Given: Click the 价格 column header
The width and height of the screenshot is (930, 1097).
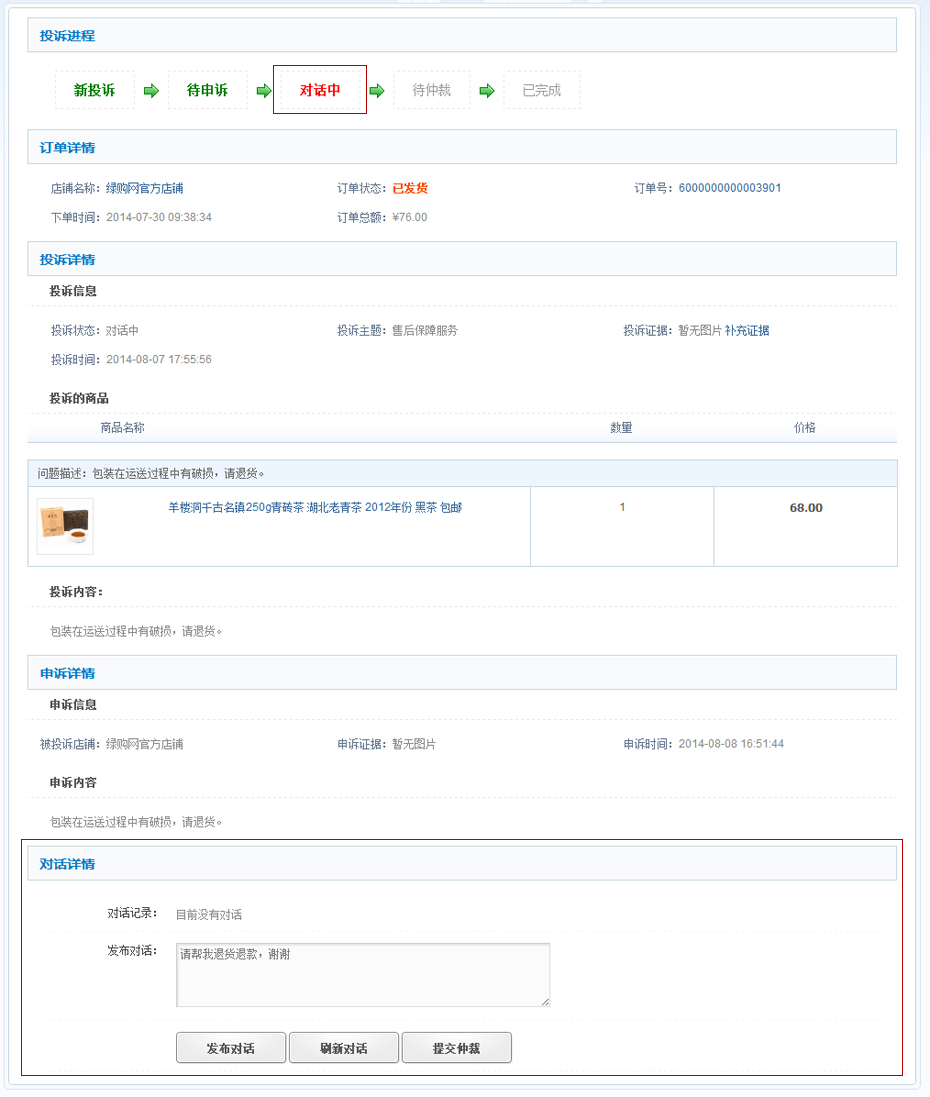Looking at the screenshot, I should (805, 427).
